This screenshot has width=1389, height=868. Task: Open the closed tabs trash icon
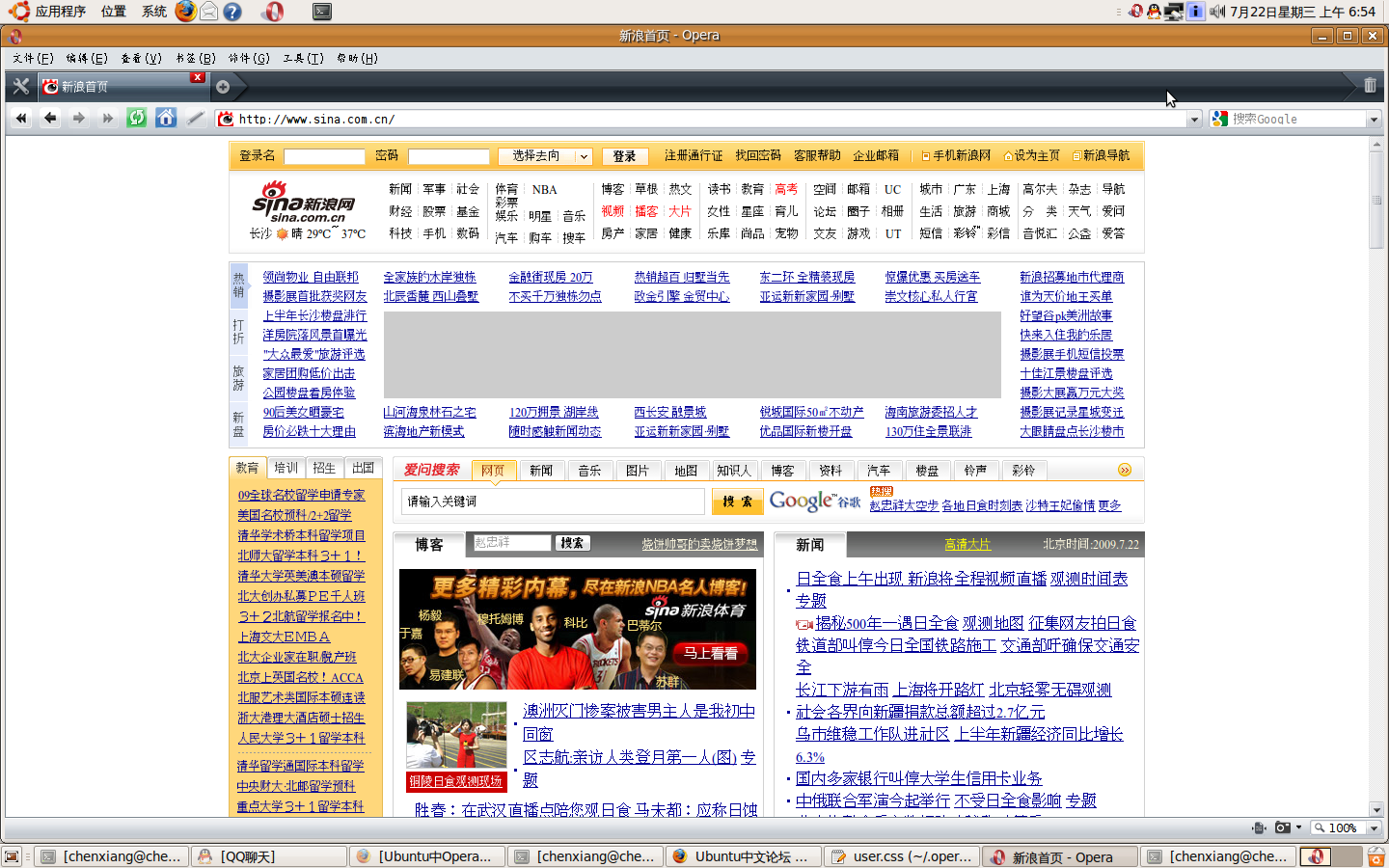(1370, 86)
